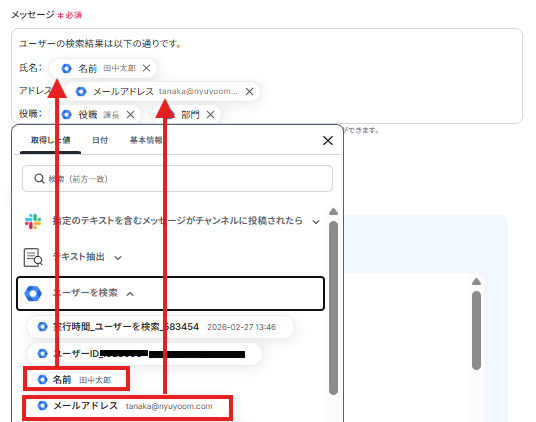This screenshot has width=536, height=422.
Task: Click the 氏名: label in the message
Action: [x=30, y=68]
